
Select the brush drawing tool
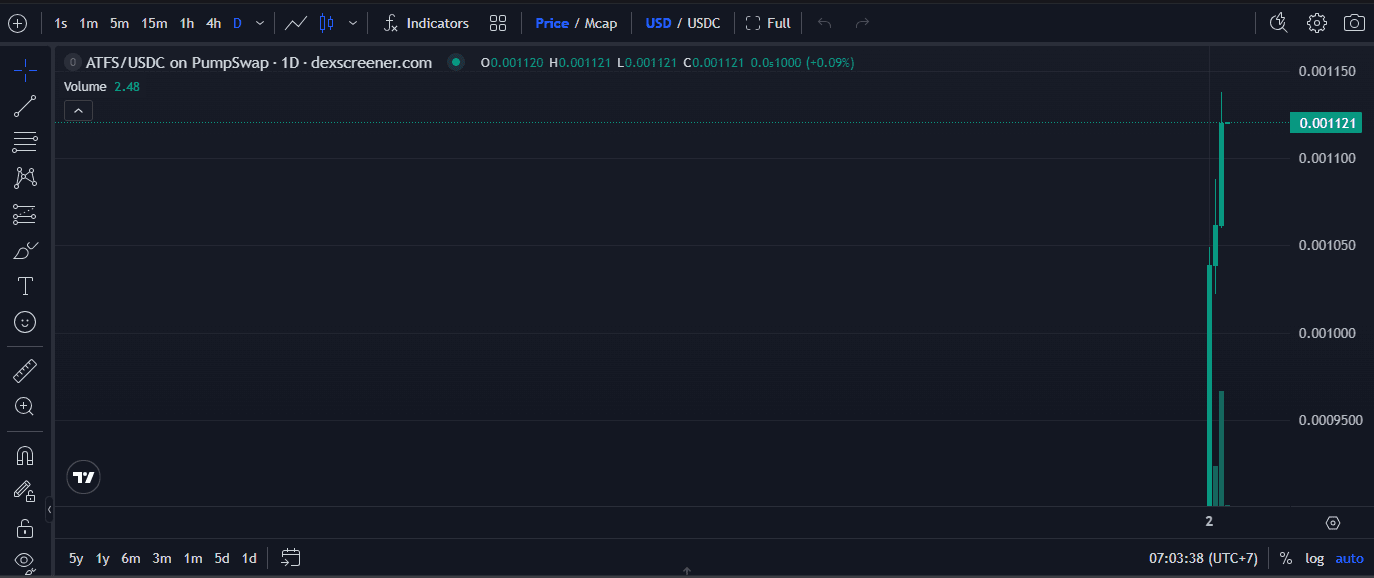(25, 250)
